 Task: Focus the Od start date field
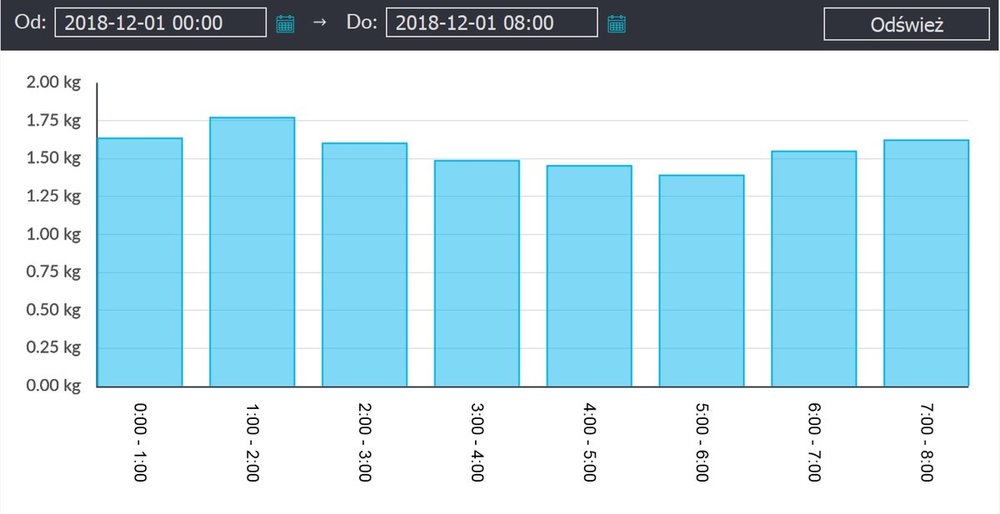click(160, 23)
